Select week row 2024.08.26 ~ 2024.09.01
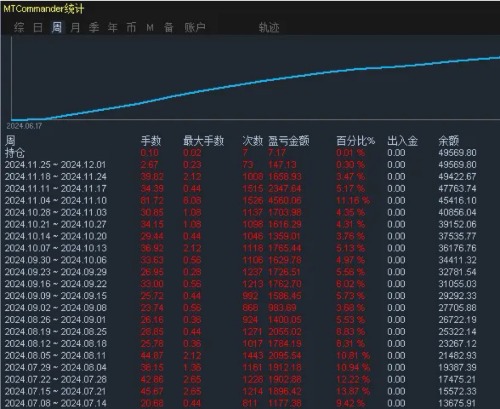The image size is (500, 409). (x=241, y=320)
